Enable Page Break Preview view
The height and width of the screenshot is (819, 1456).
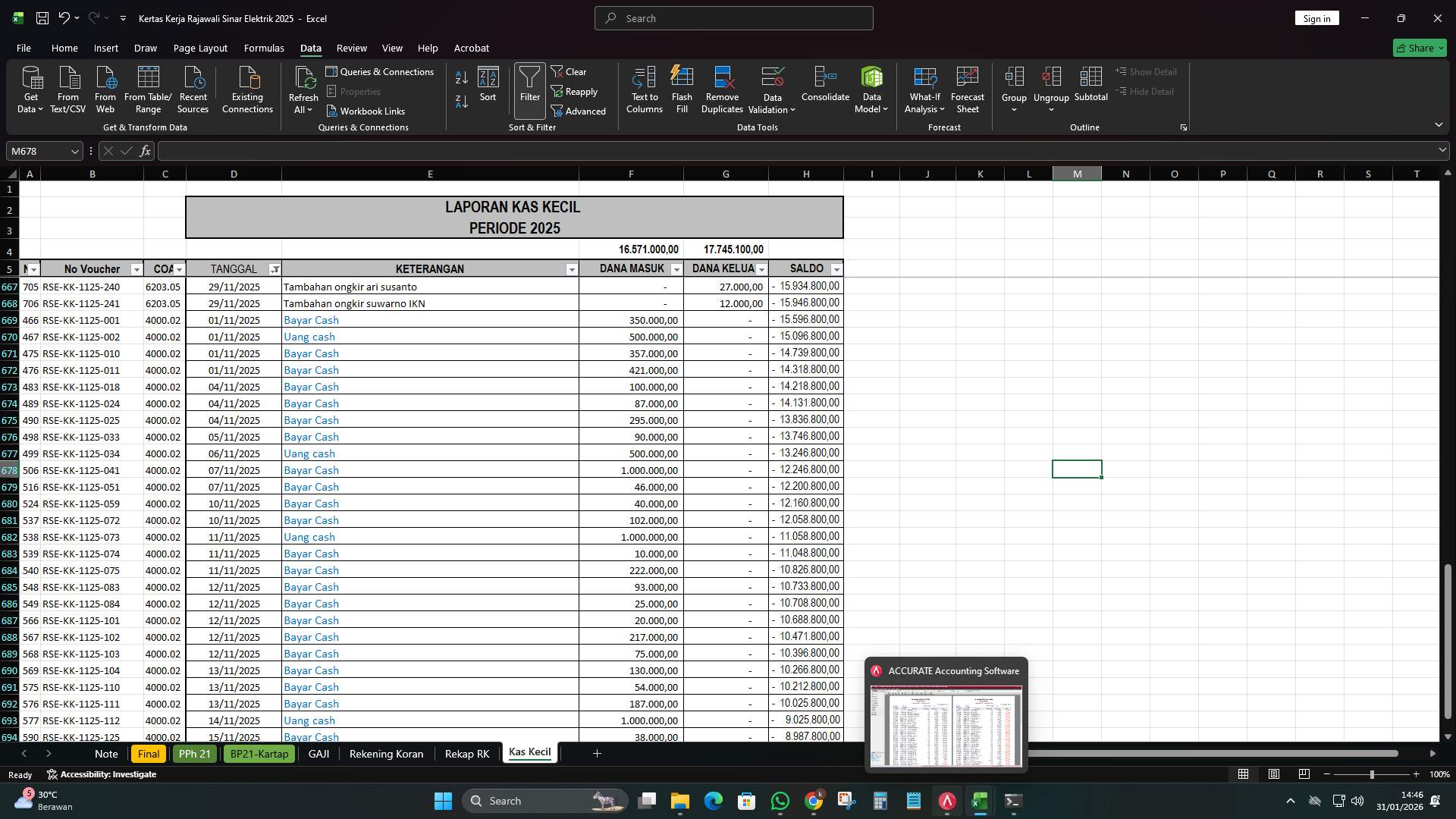(1304, 774)
